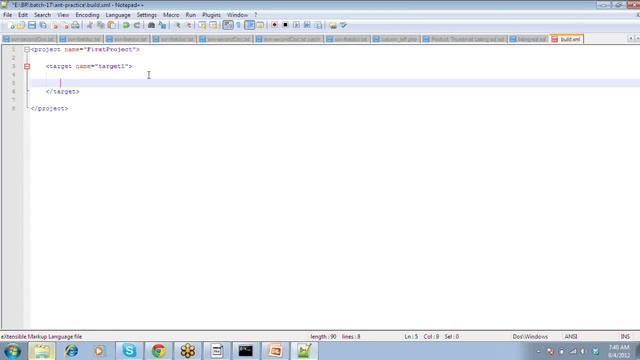Print the document using toolbar icon
Screen dimensions: 640x360
click(x=76, y=25)
